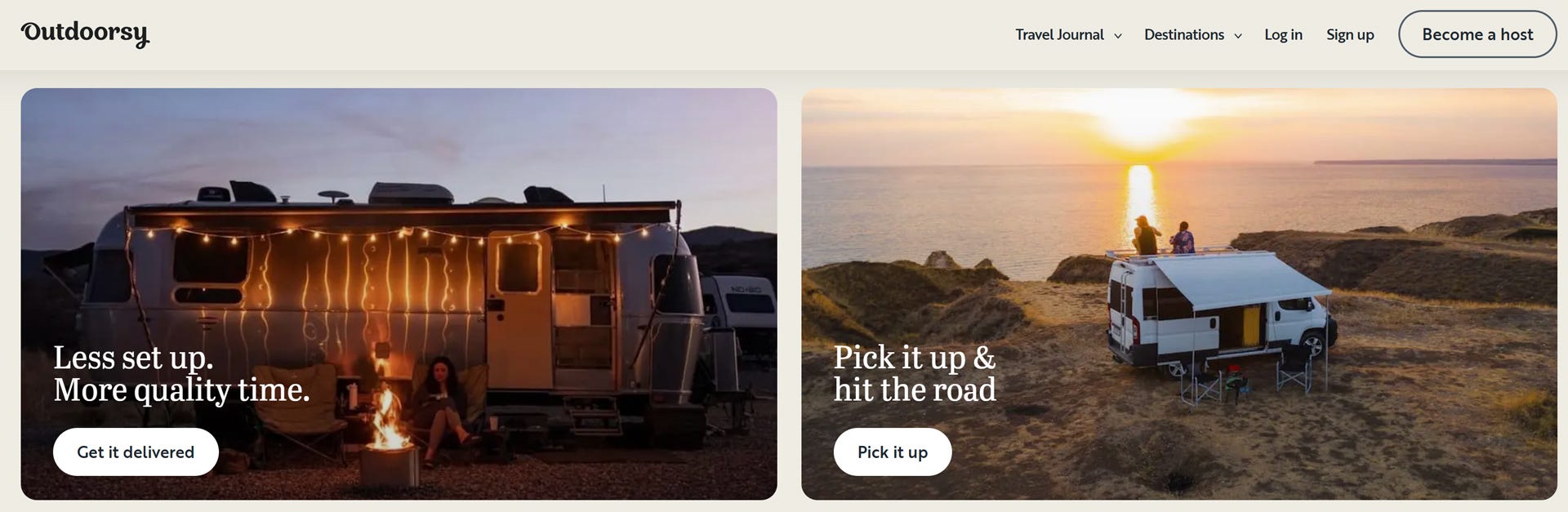Click the Outdoorsy logo
1568x512 pixels.
(x=85, y=34)
